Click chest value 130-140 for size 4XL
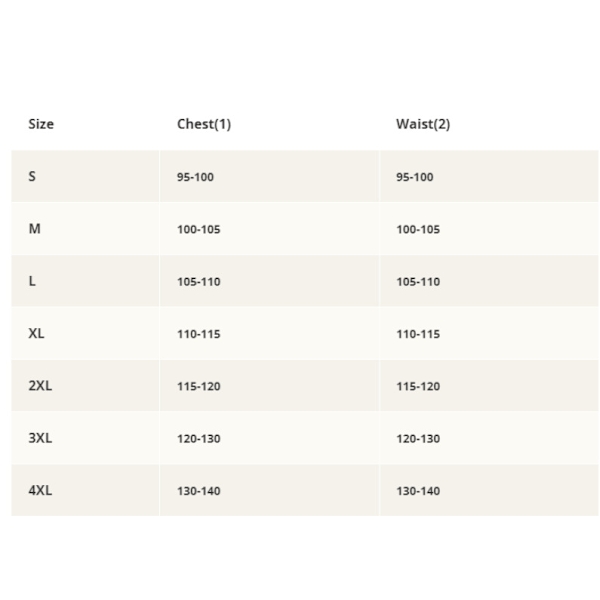Image resolution: width=600 pixels, height=600 pixels. (x=199, y=491)
